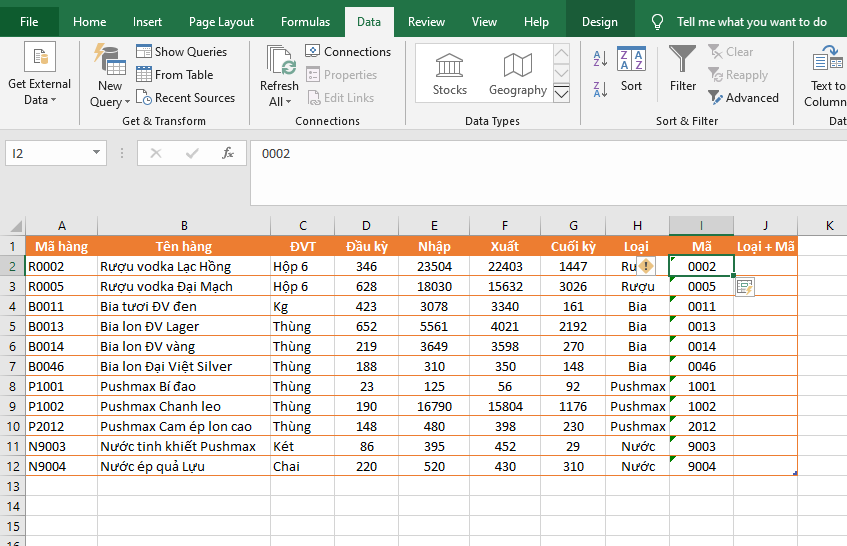Image resolution: width=847 pixels, height=546 pixels.
Task: Sort ascending with A to Z icon
Action: pyautogui.click(x=600, y=59)
